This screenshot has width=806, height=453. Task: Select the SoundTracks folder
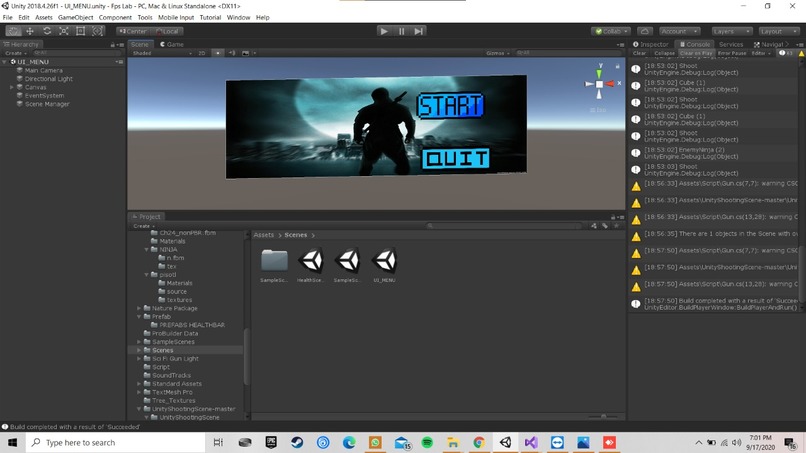(x=171, y=375)
